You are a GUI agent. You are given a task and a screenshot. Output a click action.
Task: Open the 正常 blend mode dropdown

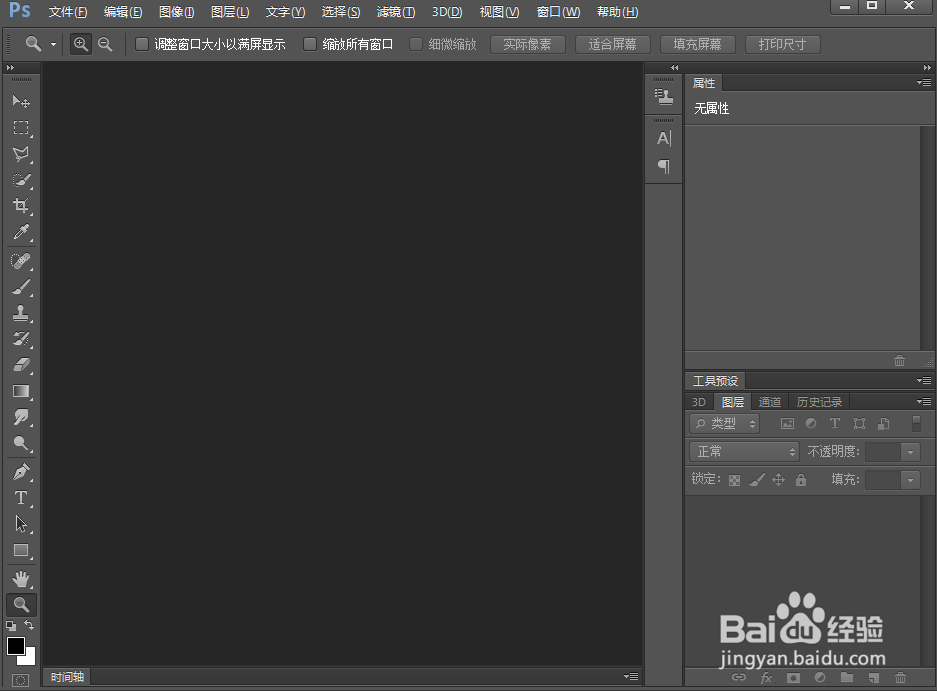click(744, 451)
